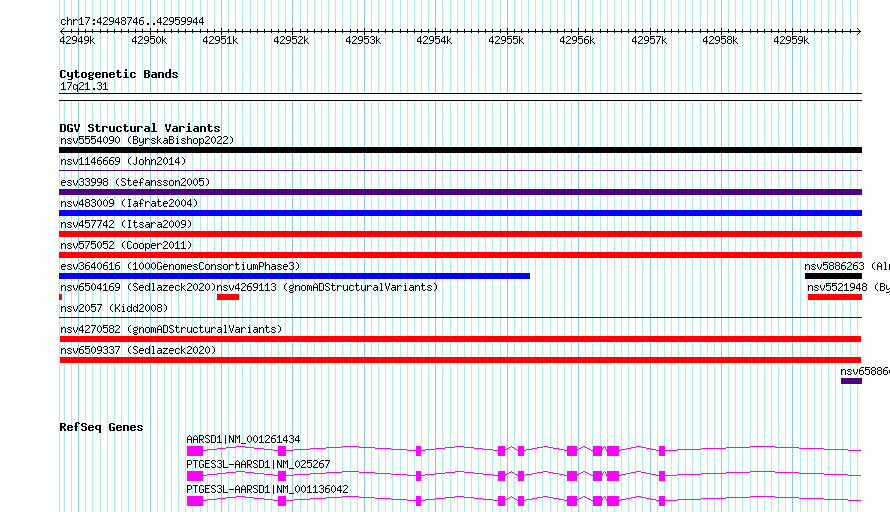Select the red nsv4270582 variant bar
The height and width of the screenshot is (512, 890).
click(x=460, y=339)
